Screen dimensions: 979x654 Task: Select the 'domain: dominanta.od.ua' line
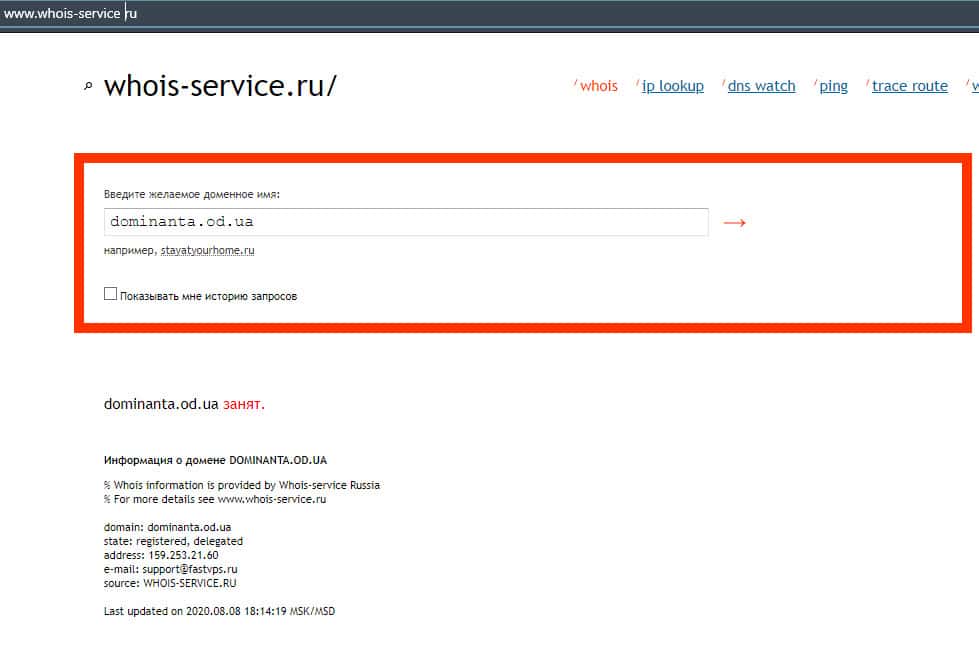167,527
